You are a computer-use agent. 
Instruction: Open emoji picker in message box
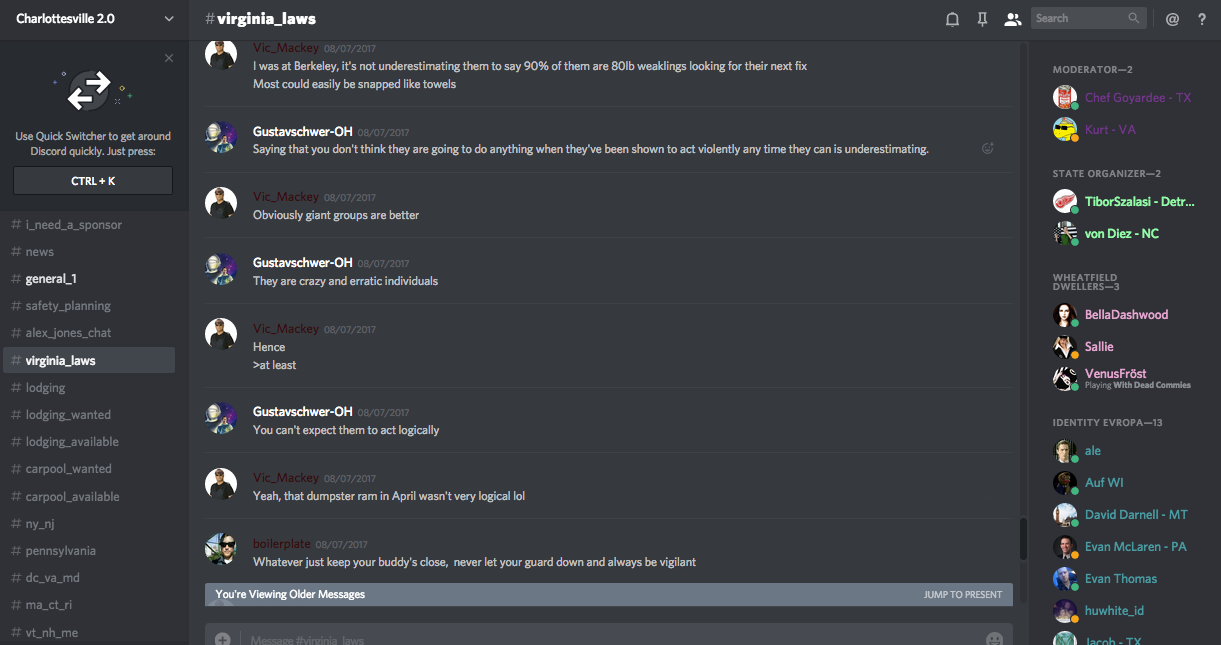(x=994, y=639)
